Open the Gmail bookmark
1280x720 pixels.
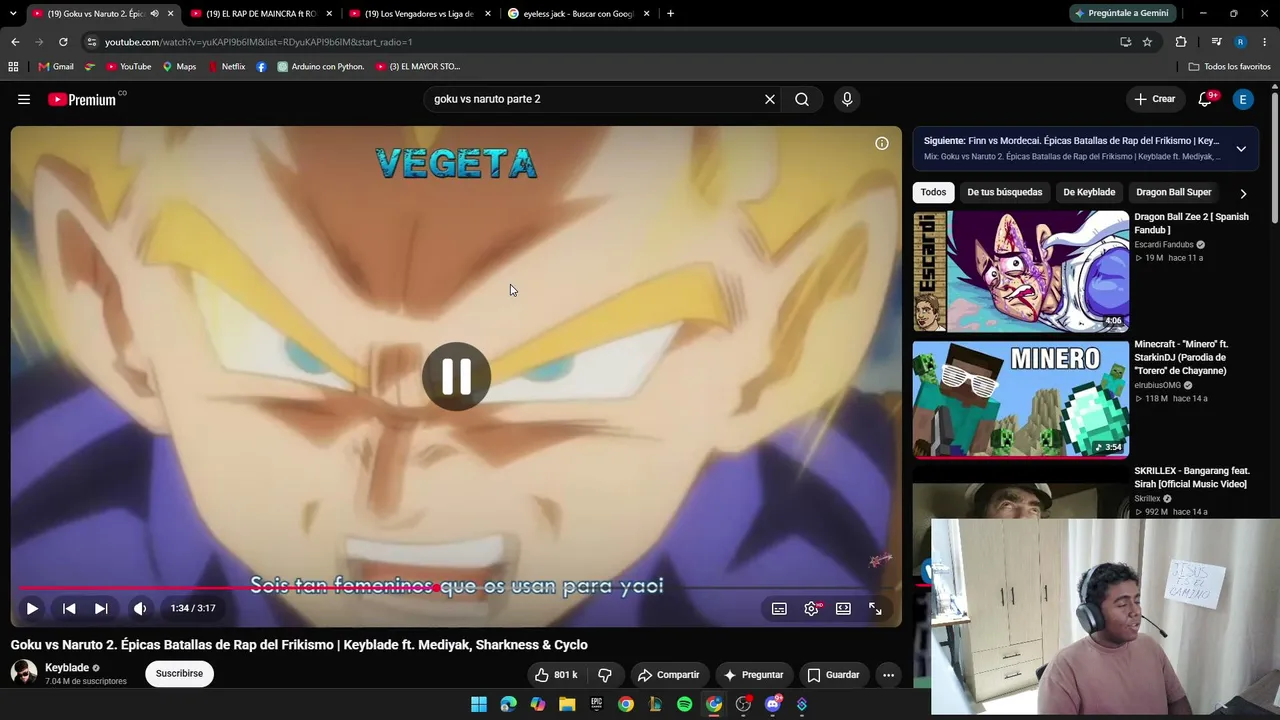[56, 67]
